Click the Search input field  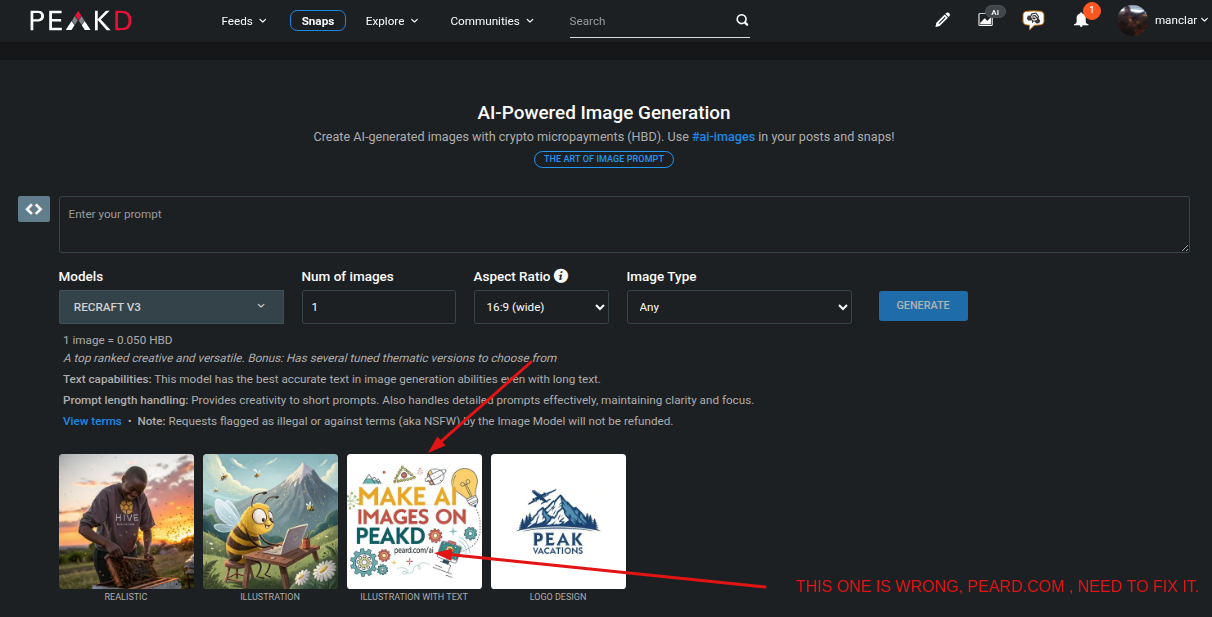tap(650, 21)
